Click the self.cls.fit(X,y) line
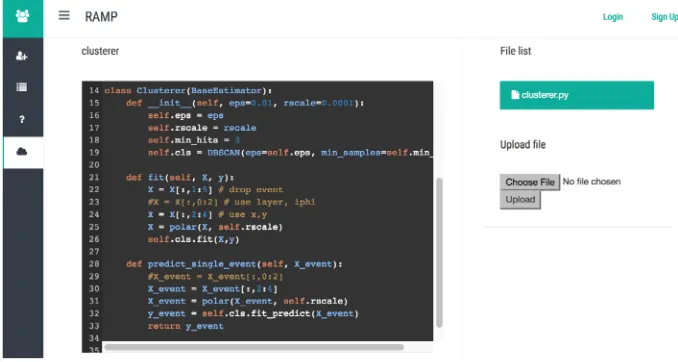Screen dimensions: 678x362 pos(193,239)
